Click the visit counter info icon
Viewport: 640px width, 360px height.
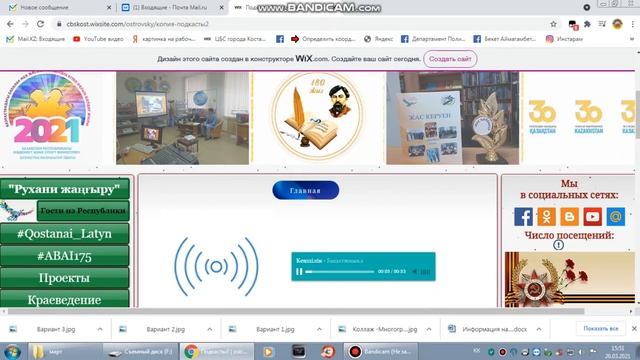point(558,245)
